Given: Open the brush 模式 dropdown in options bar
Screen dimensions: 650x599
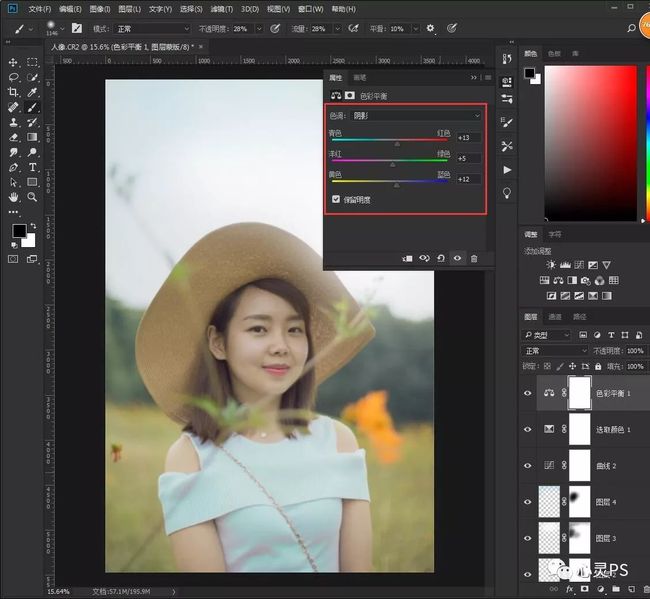Looking at the screenshot, I should [152, 29].
